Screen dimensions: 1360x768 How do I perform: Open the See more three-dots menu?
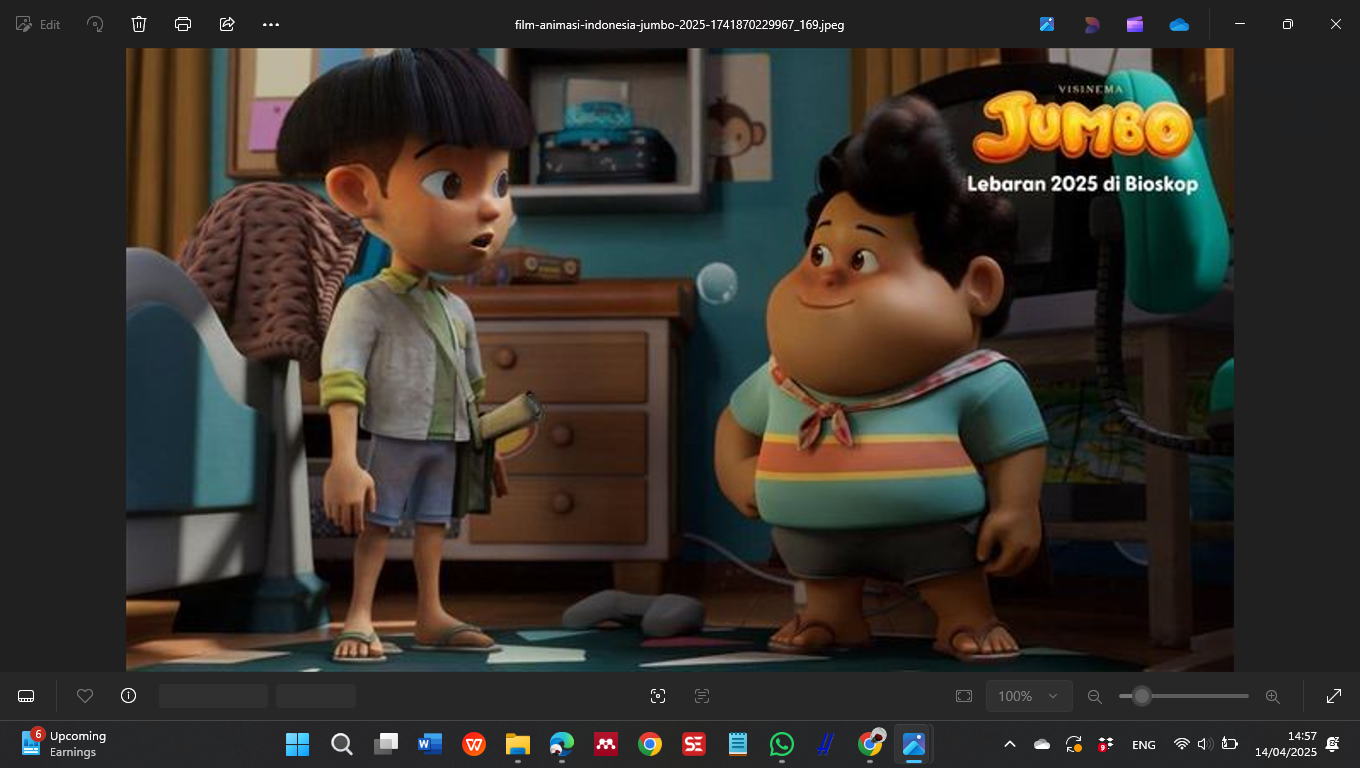[x=271, y=24]
